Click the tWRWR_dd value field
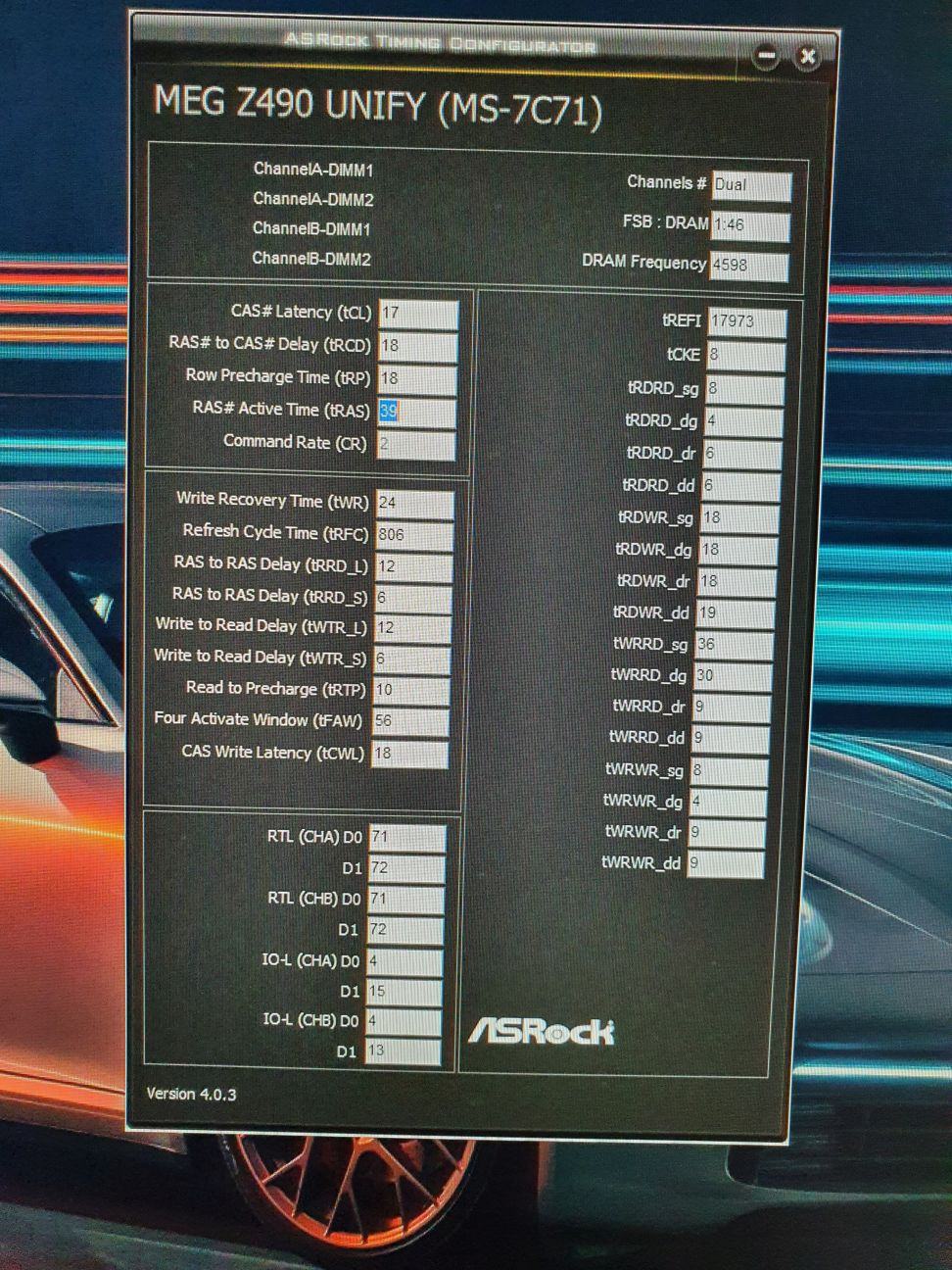Viewport: 952px width, 1270px height. tap(726, 863)
